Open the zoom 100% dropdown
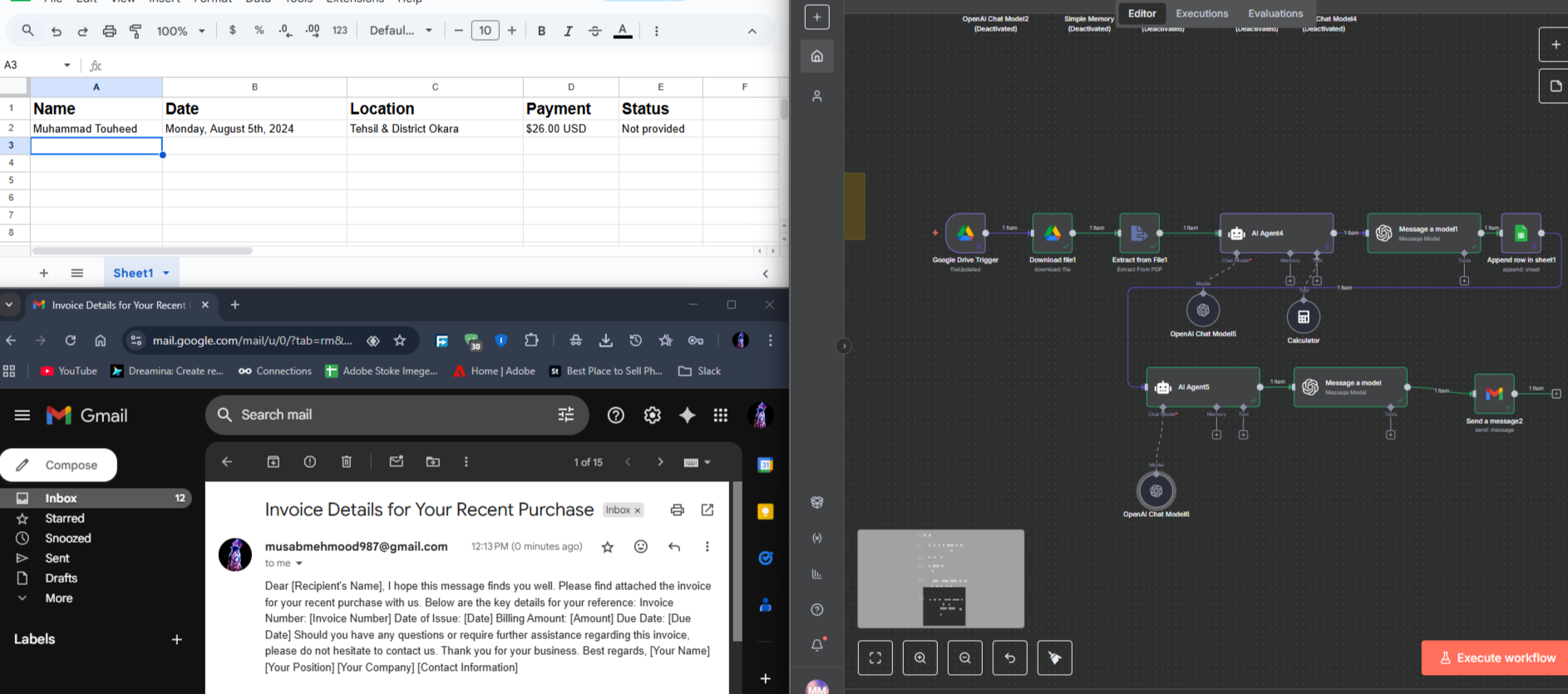1568x694 pixels. 180,31
